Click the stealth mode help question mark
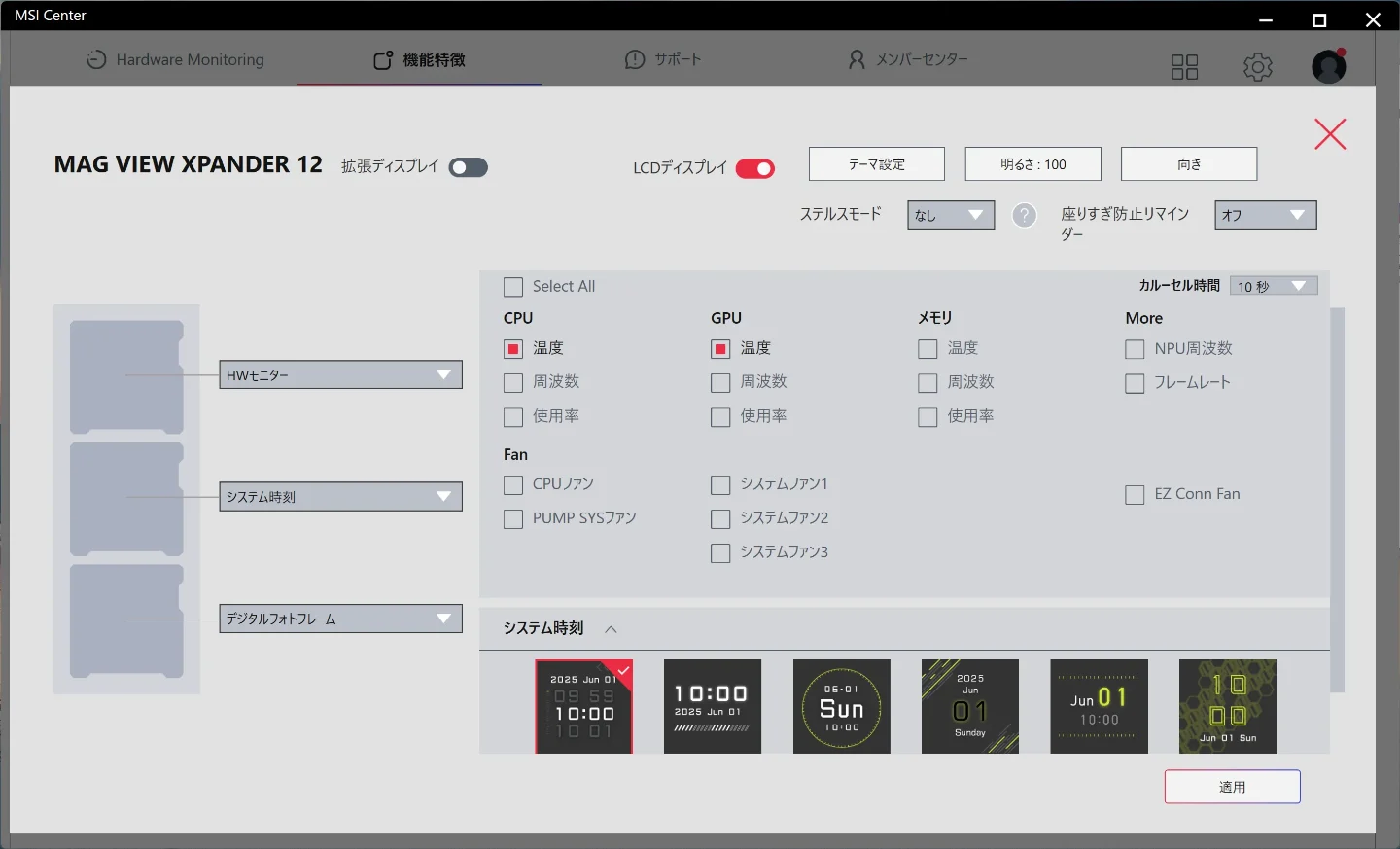The width and height of the screenshot is (1400, 849). [x=1025, y=215]
